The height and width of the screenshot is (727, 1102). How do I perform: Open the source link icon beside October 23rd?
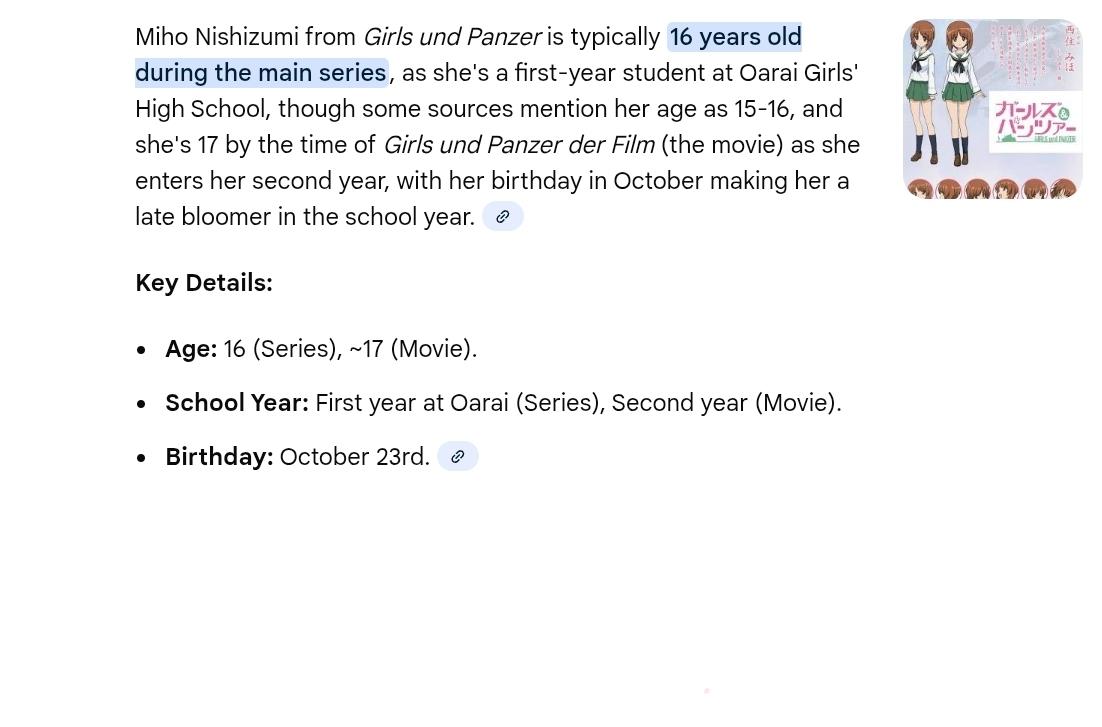click(x=457, y=457)
